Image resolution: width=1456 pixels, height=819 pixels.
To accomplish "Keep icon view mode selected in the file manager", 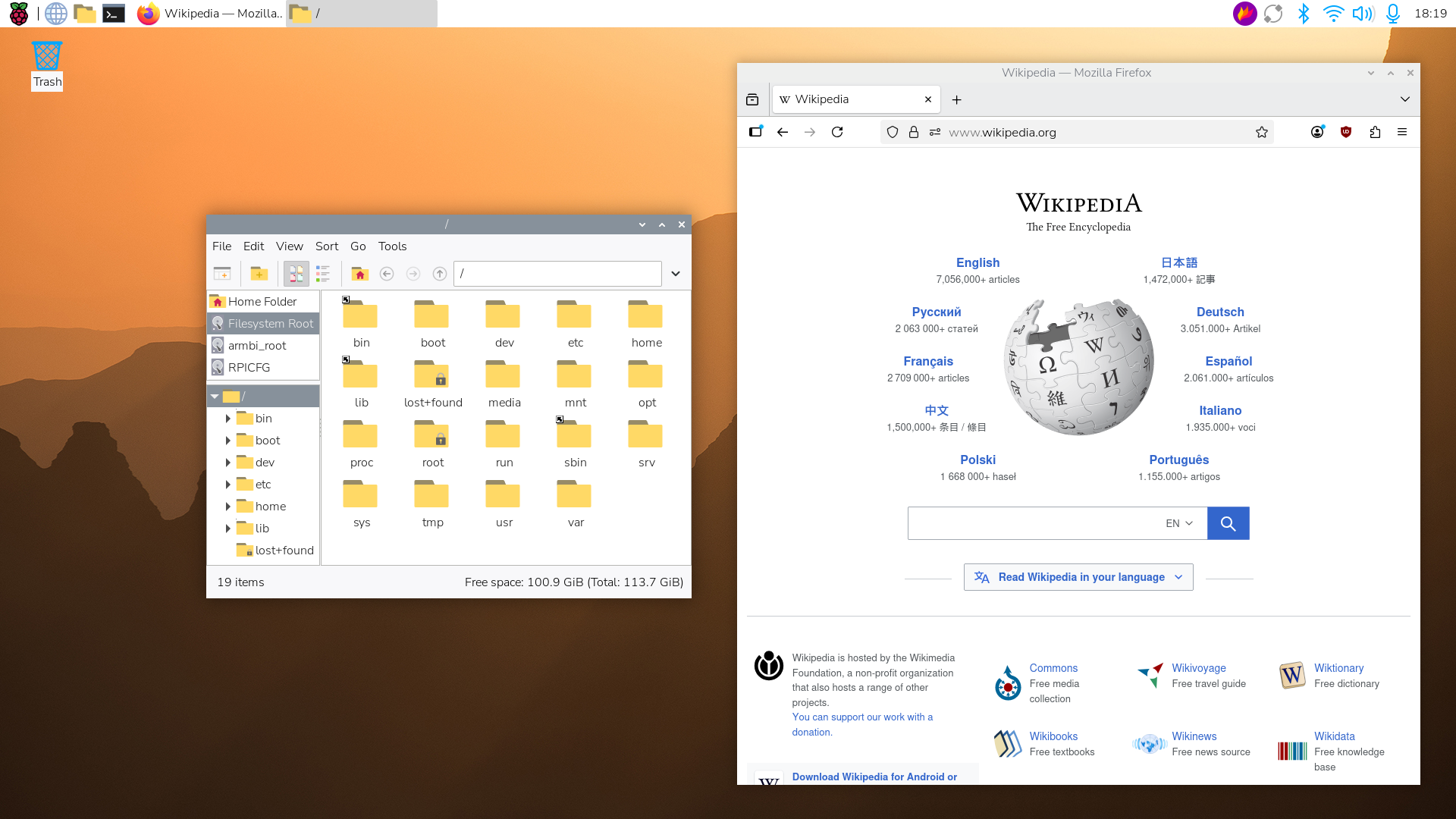I will [296, 274].
